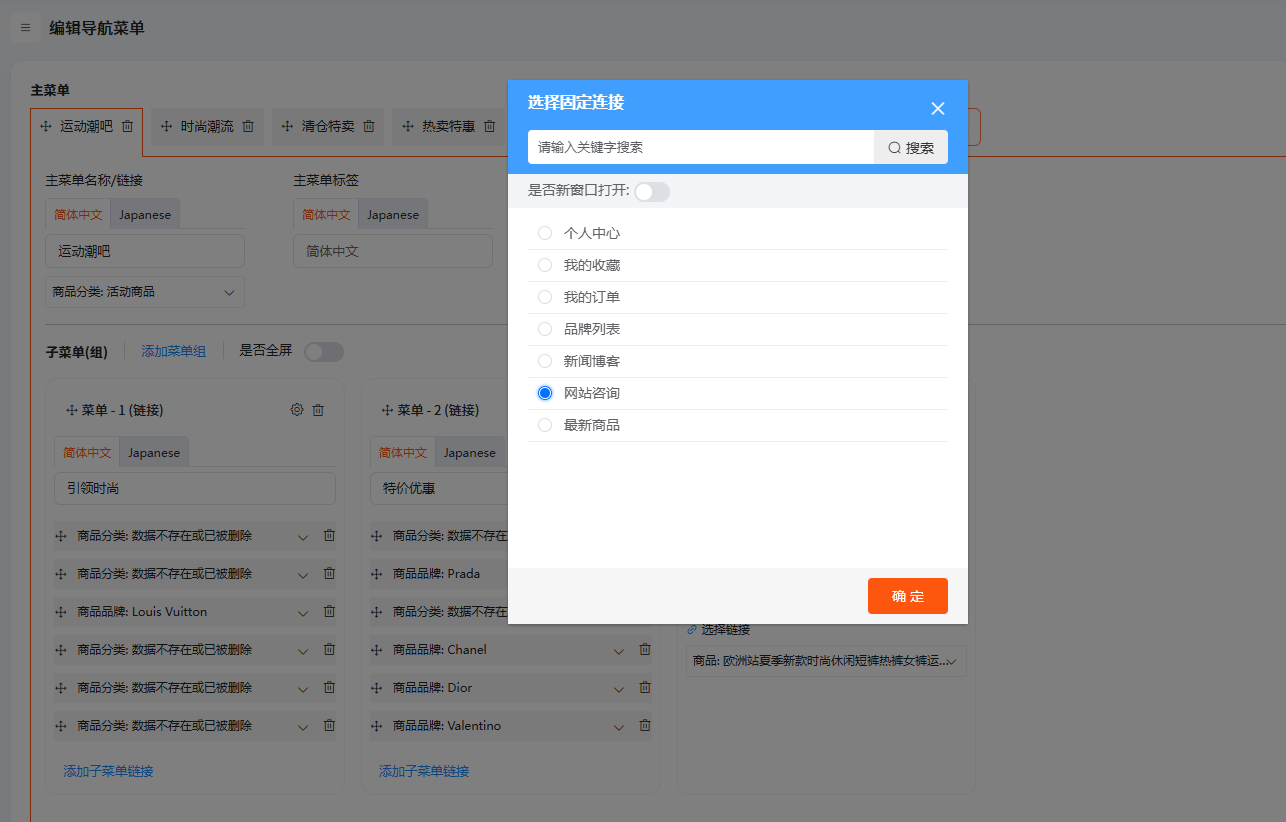Click the 引领时尚 input field

(x=195, y=489)
